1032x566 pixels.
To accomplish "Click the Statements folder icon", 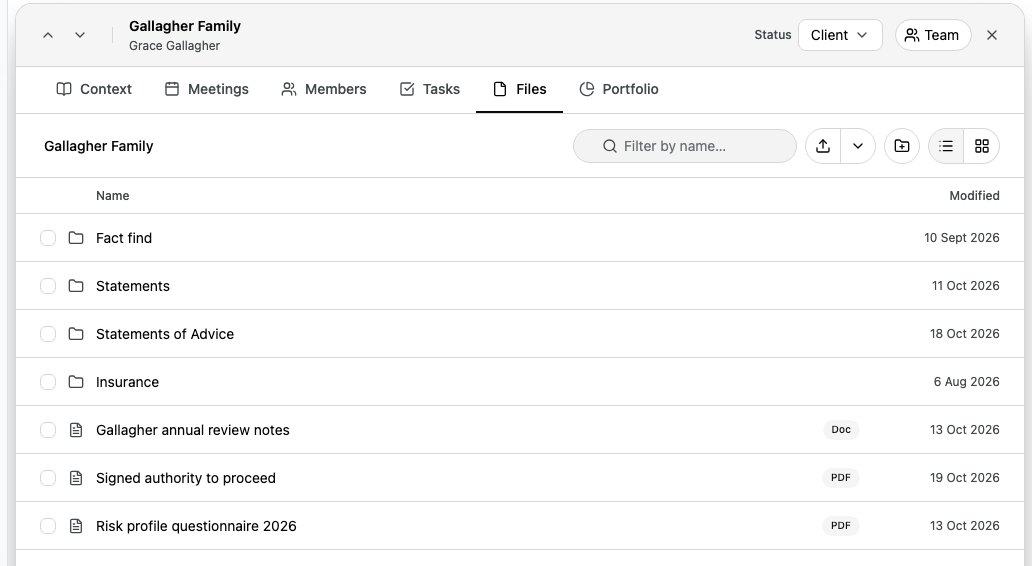I will [x=76, y=286].
